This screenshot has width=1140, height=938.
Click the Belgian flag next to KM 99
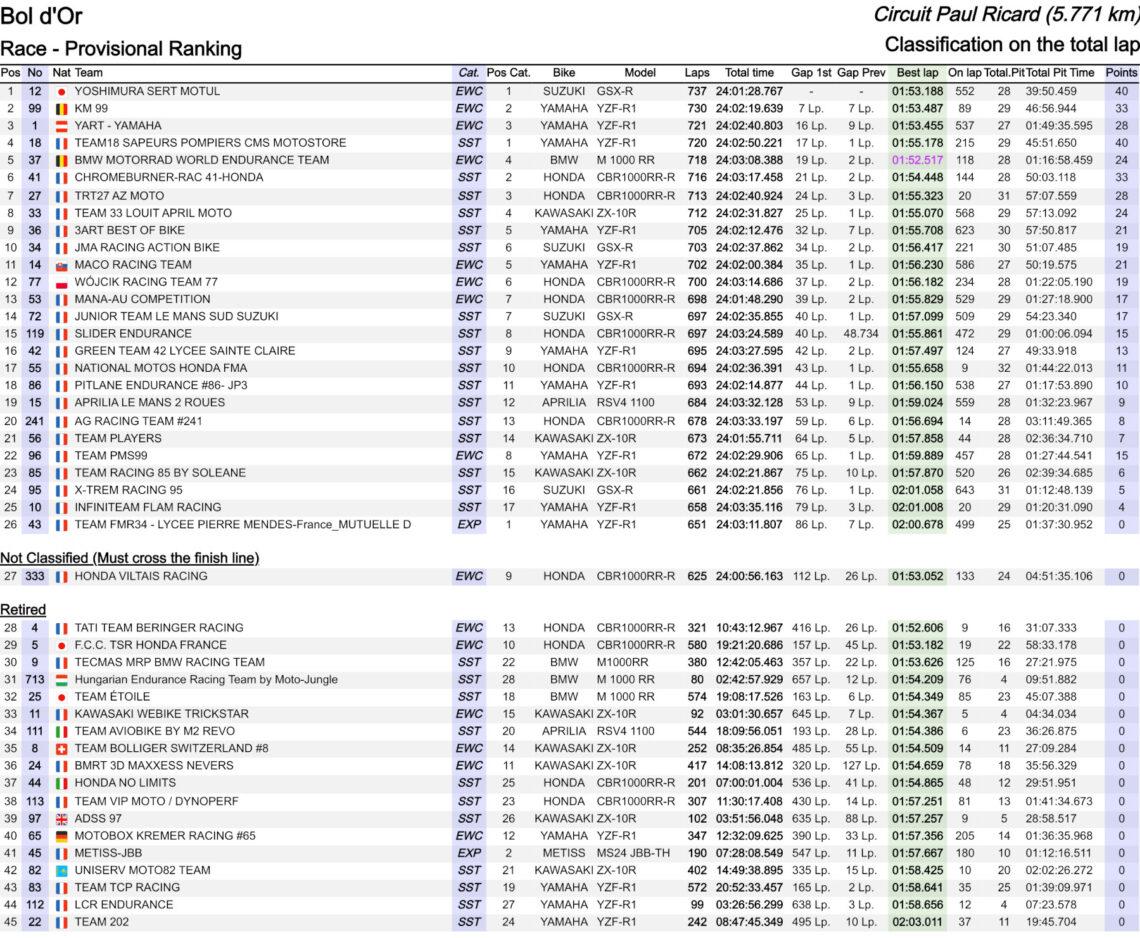click(x=61, y=108)
